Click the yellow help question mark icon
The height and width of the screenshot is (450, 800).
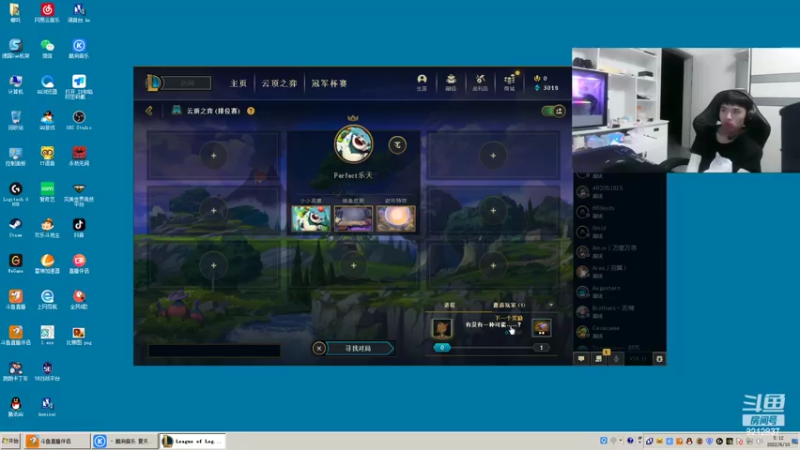pyautogui.click(x=251, y=111)
